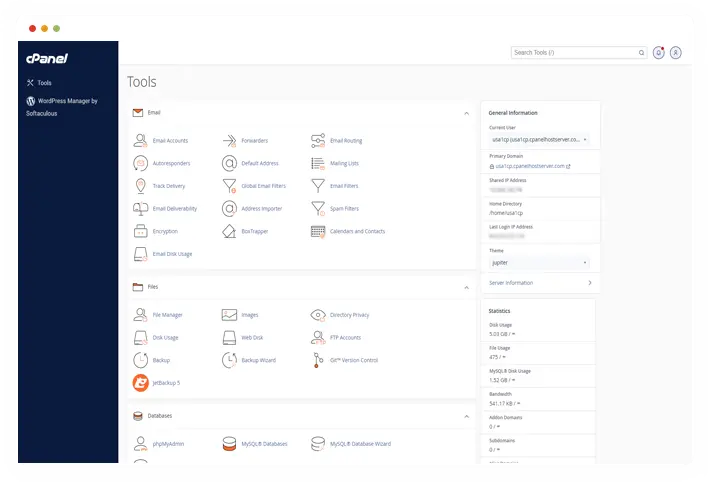Open the primary domain link

530,166
